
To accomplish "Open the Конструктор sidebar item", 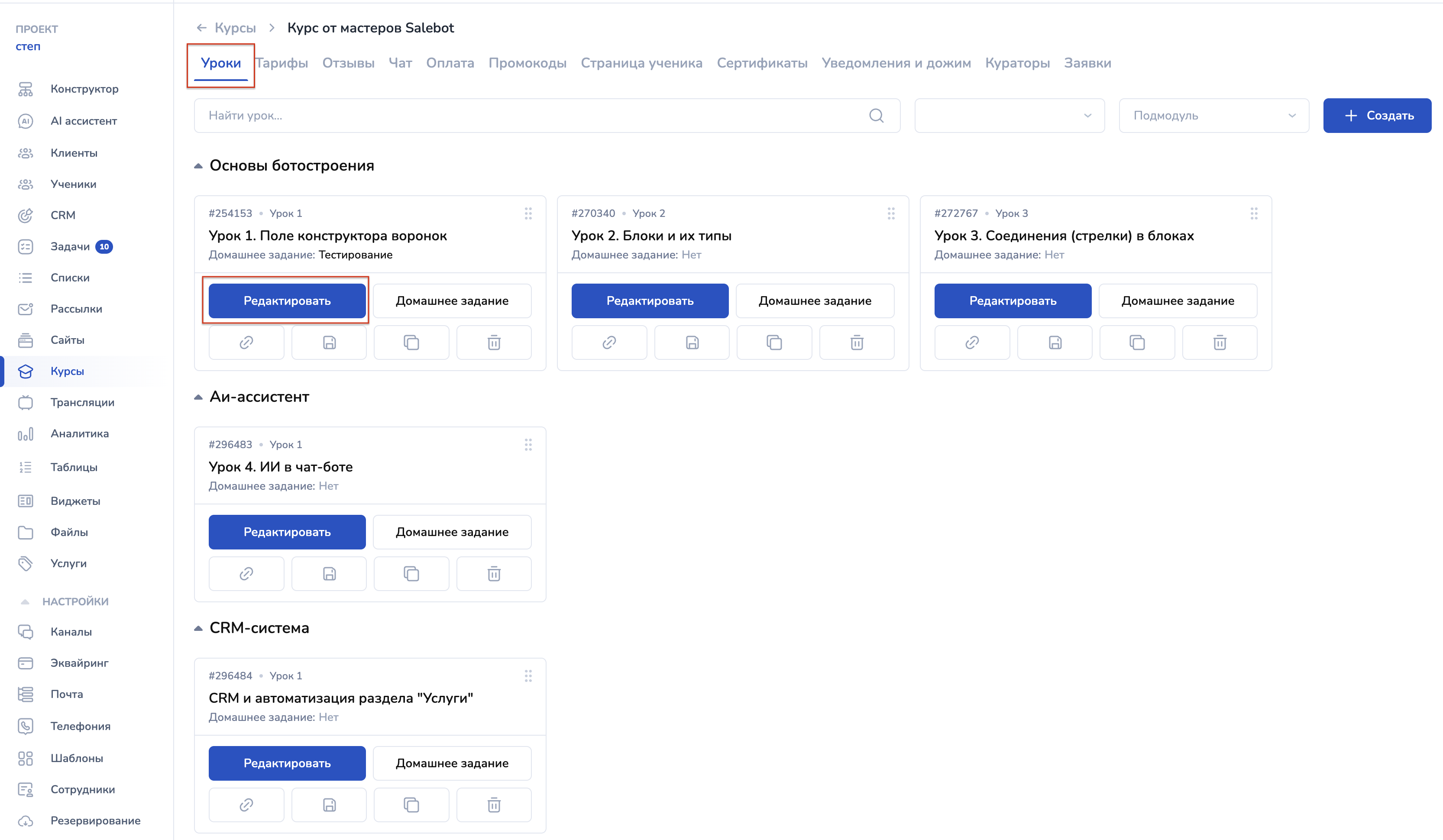I will pos(84,89).
